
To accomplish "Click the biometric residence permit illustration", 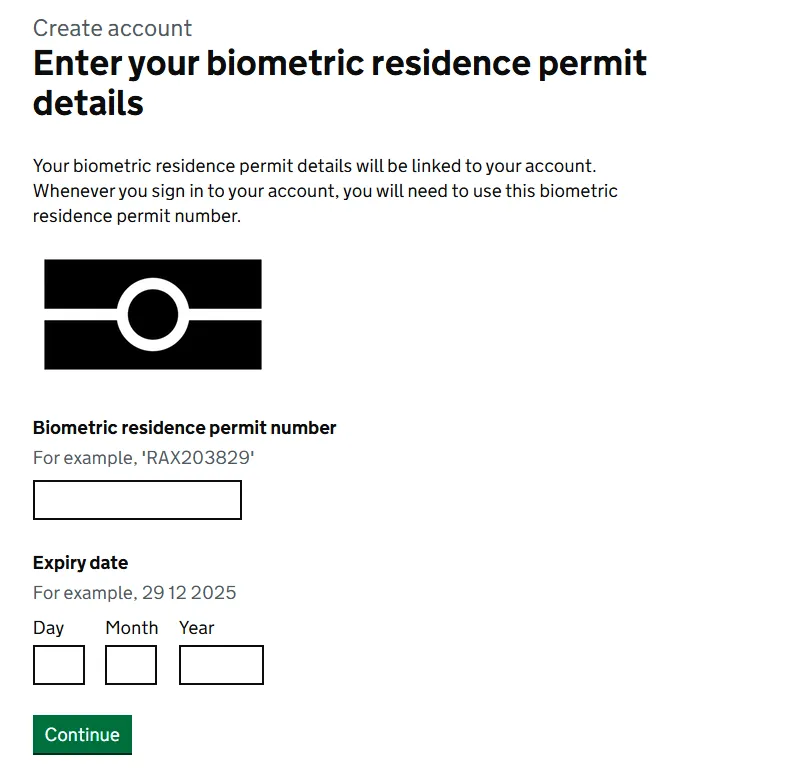I will point(152,314).
